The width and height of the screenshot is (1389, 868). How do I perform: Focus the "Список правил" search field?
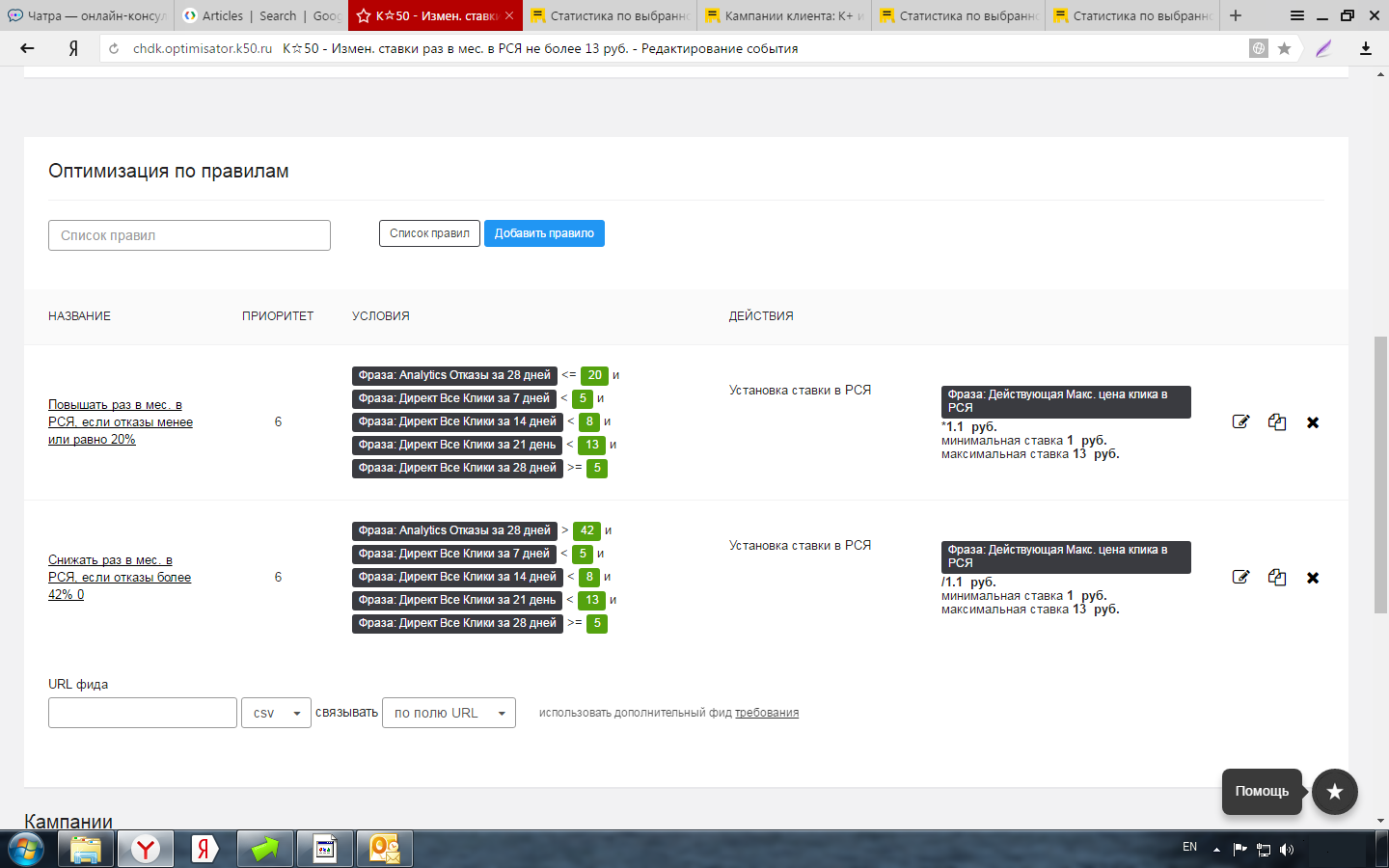[189, 235]
